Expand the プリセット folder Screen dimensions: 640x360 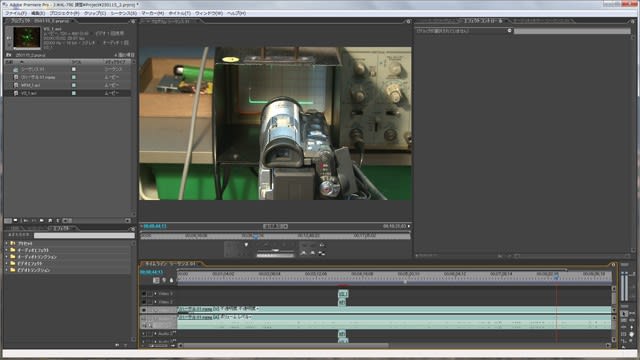coord(7,243)
